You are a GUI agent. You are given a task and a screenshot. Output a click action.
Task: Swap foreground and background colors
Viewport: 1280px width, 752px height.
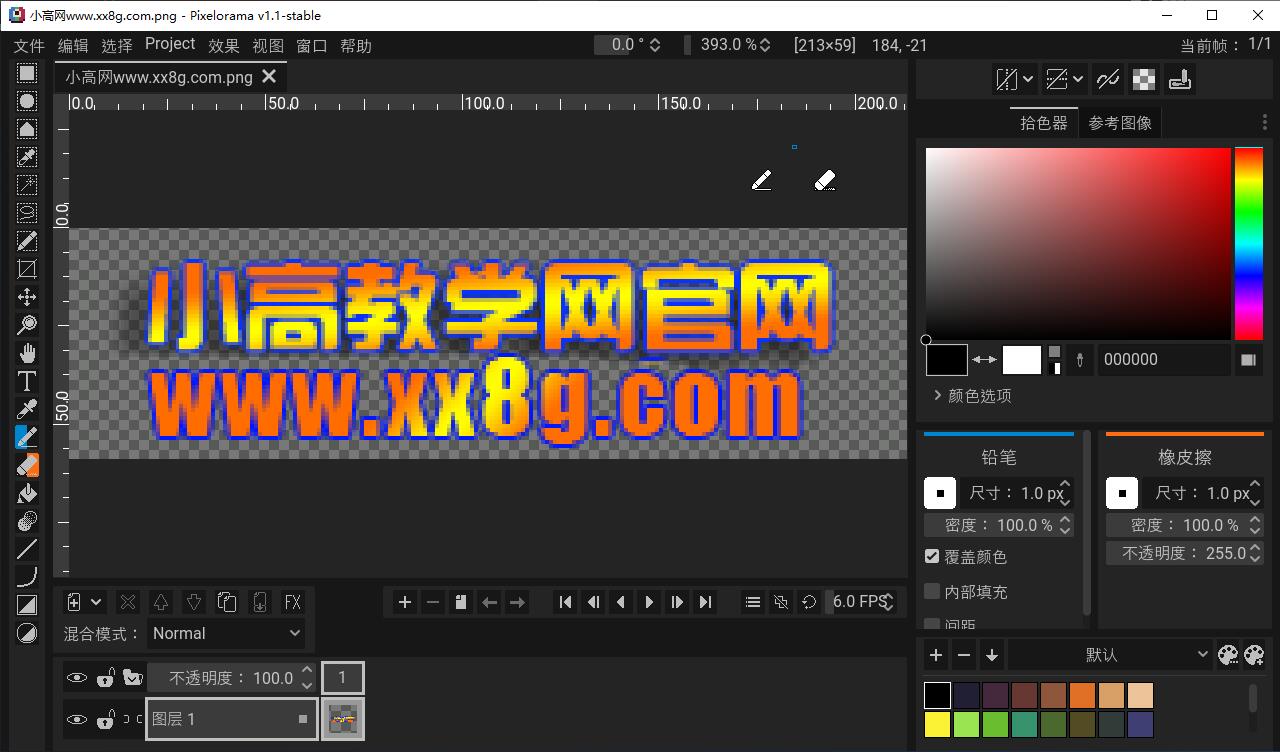point(984,360)
